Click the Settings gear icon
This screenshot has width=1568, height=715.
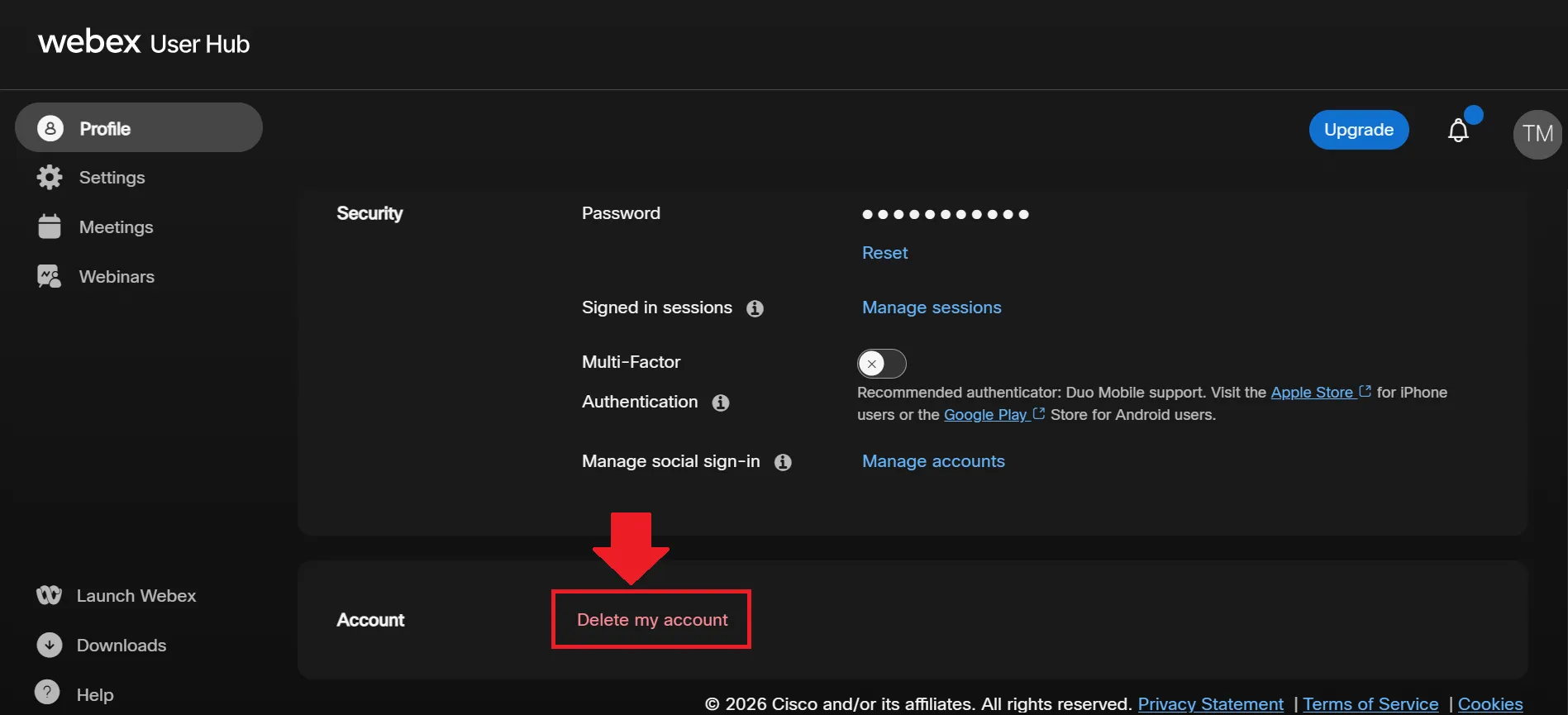[50, 177]
